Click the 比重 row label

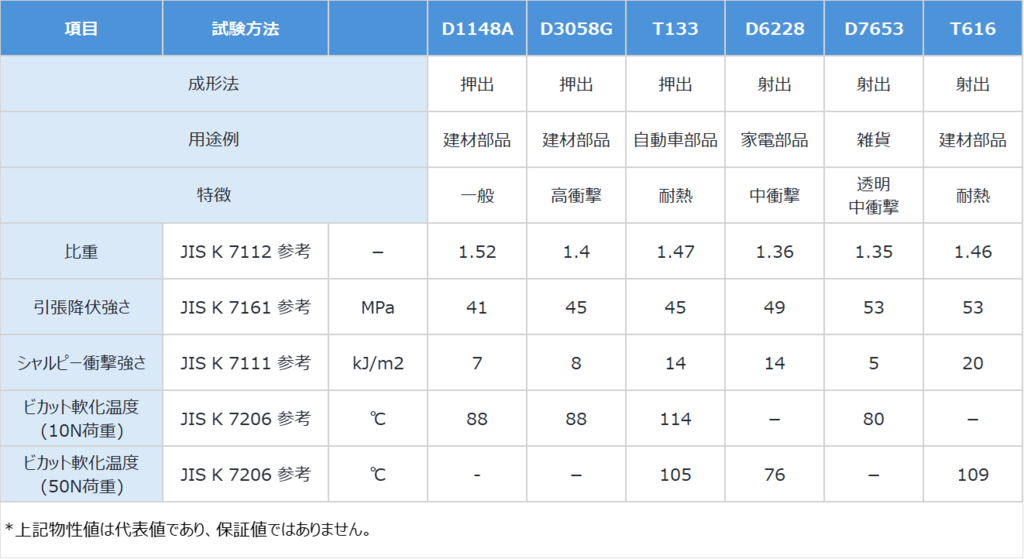pyautogui.click(x=81, y=252)
